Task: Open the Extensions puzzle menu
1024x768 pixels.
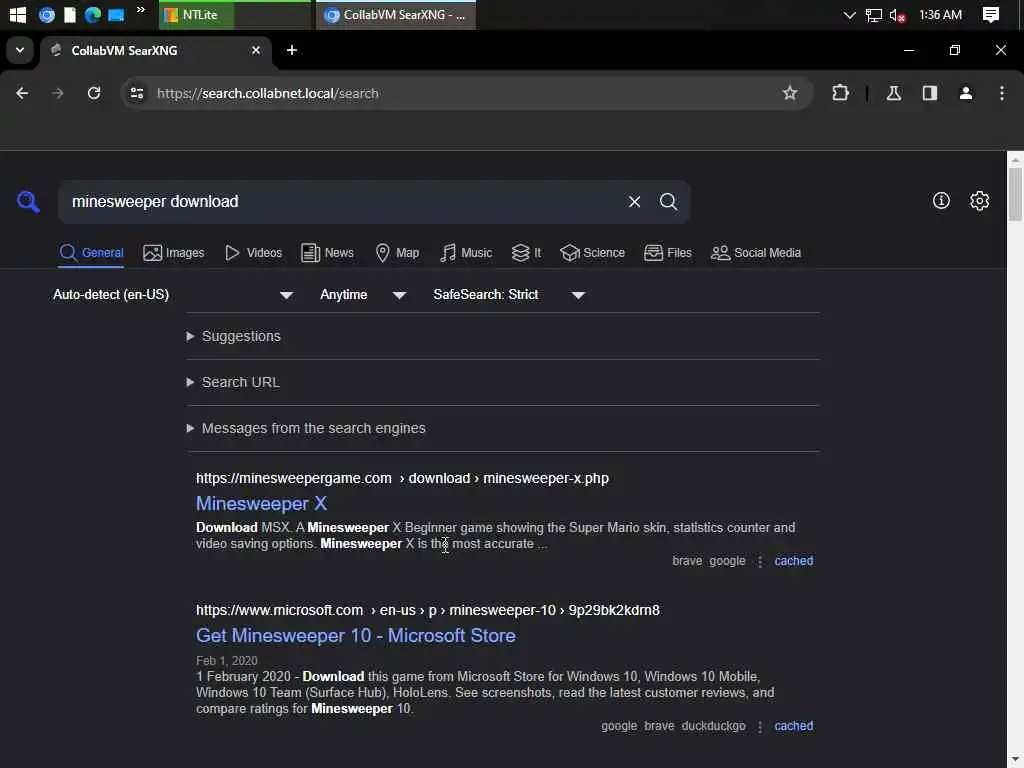Action: coord(840,93)
